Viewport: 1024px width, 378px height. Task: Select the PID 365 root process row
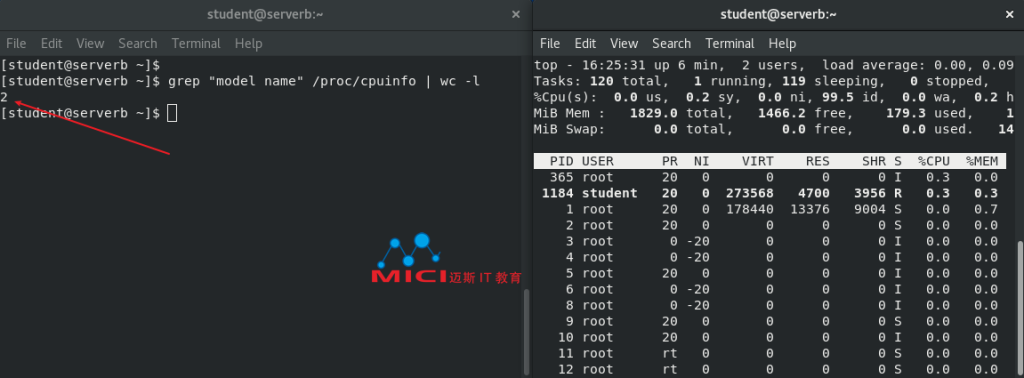point(770,177)
